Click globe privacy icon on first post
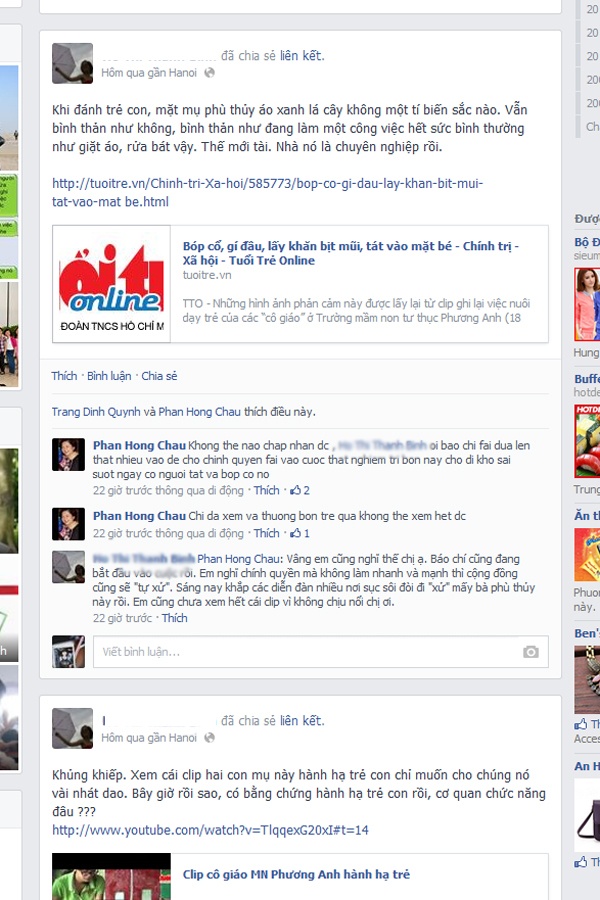This screenshot has width=600, height=900. [x=209, y=72]
